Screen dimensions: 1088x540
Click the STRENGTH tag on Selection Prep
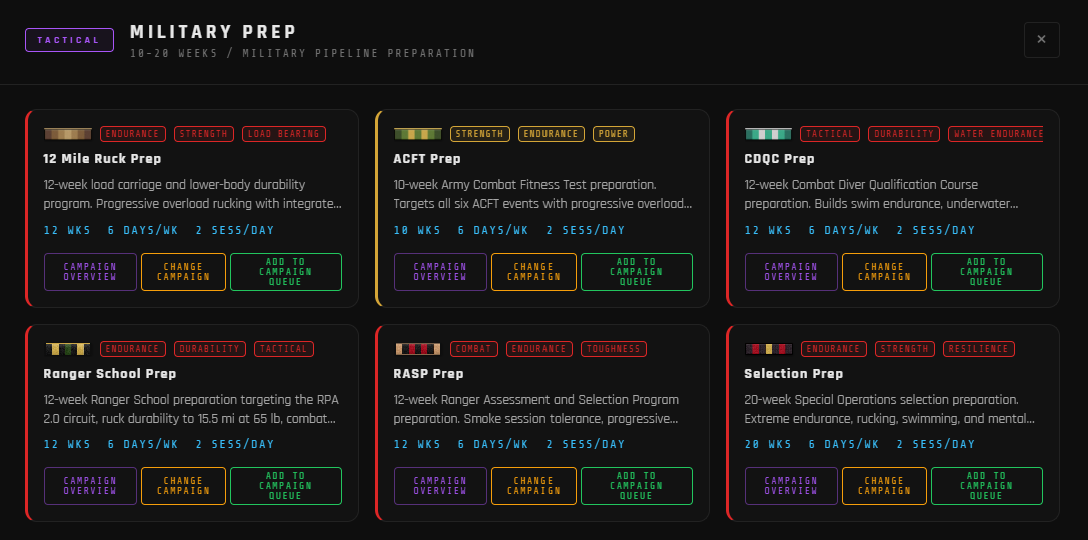905,348
